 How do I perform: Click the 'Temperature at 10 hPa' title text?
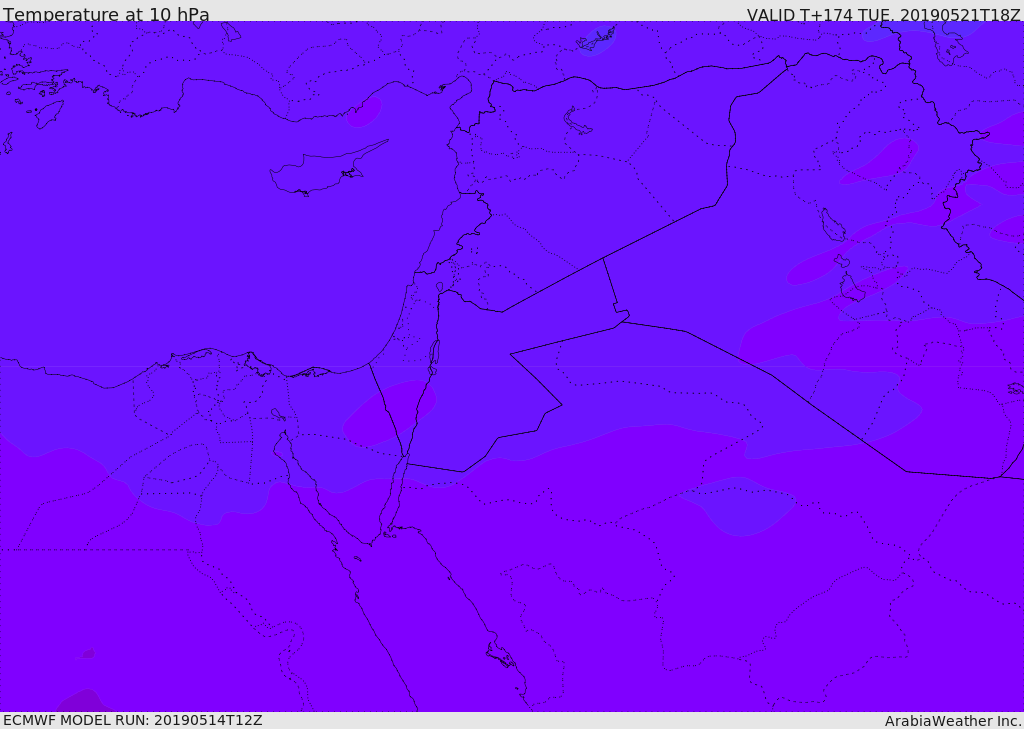pos(106,14)
